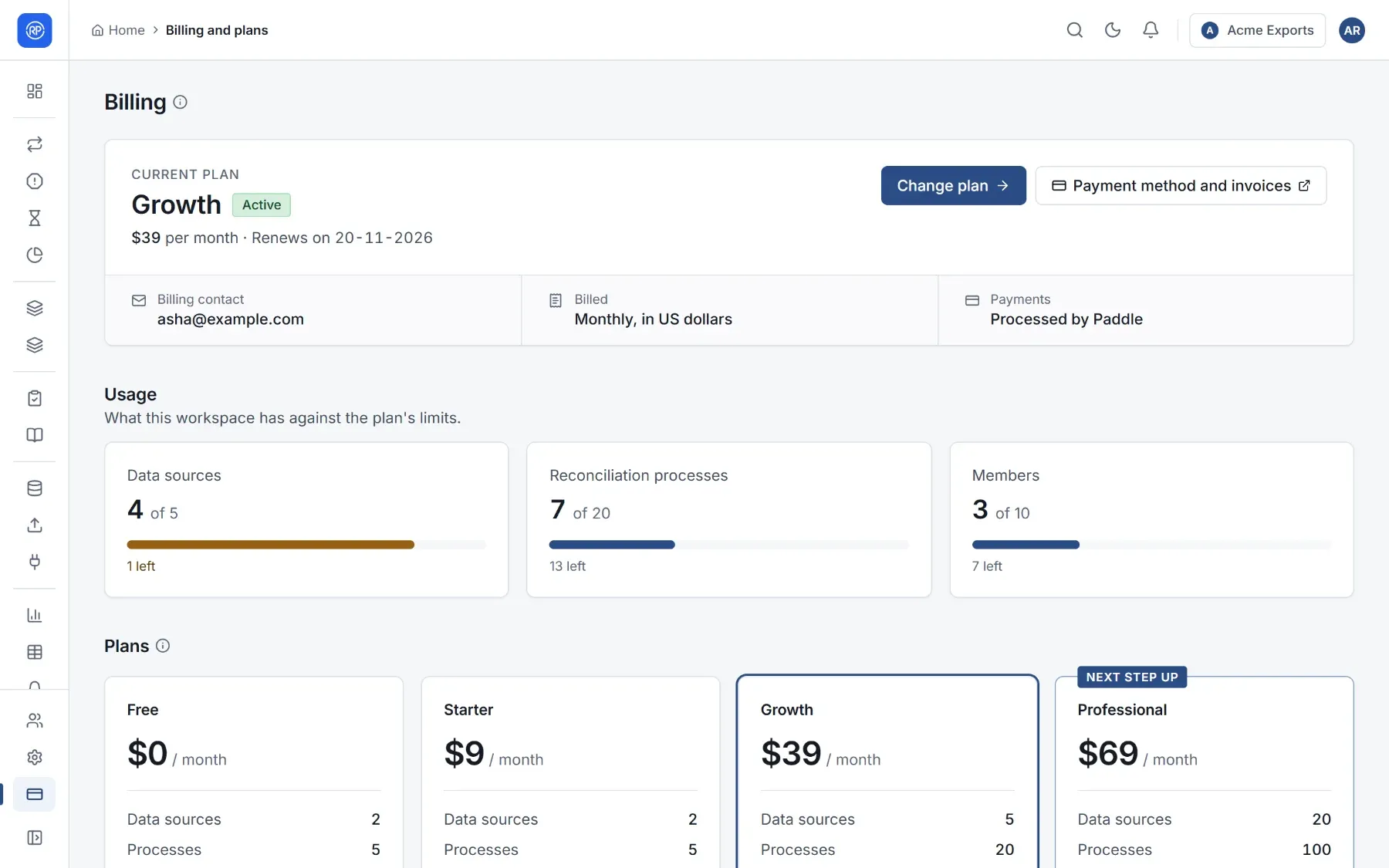Select the Free plan card

pyautogui.click(x=254, y=772)
